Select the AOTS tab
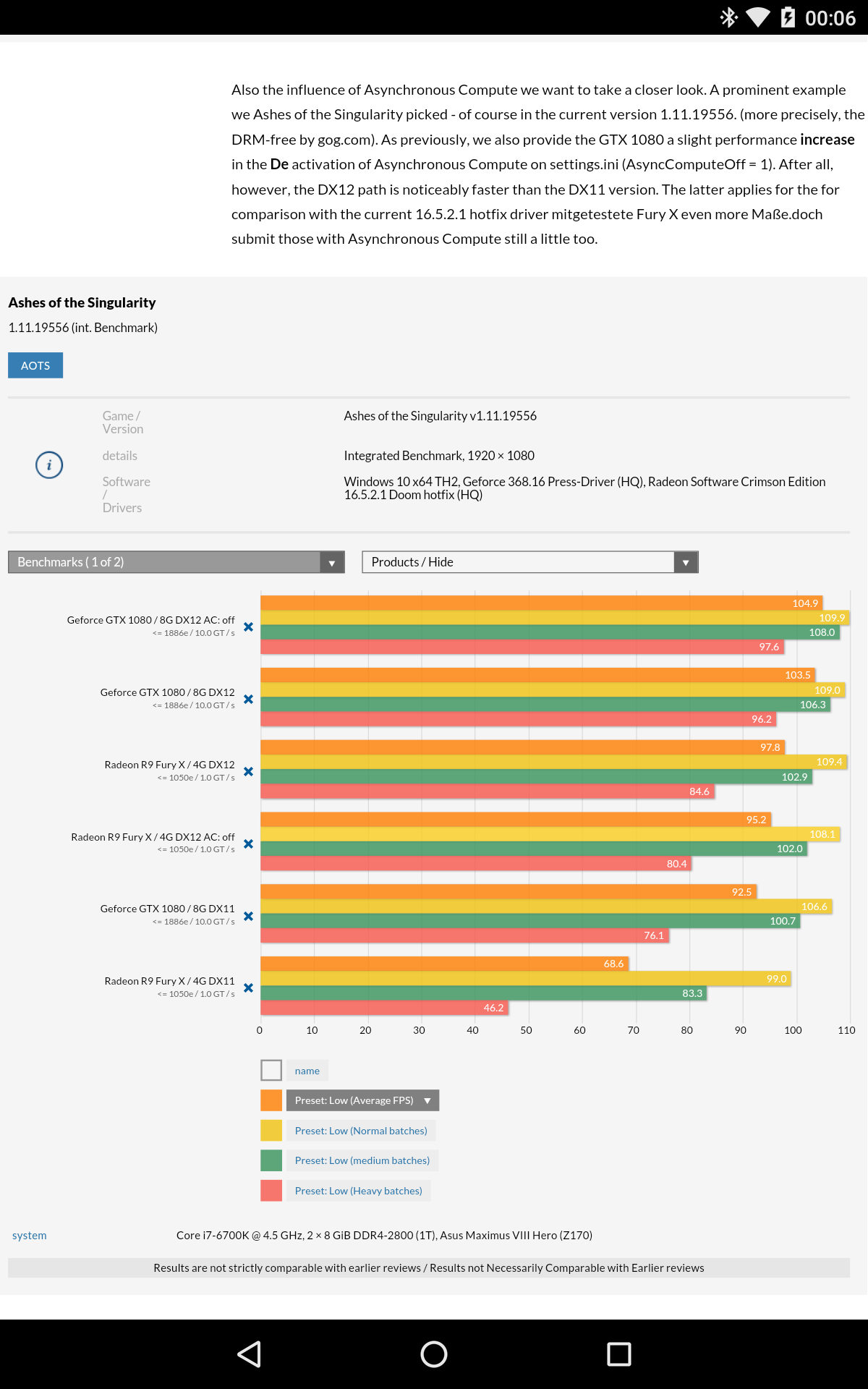 click(x=35, y=365)
